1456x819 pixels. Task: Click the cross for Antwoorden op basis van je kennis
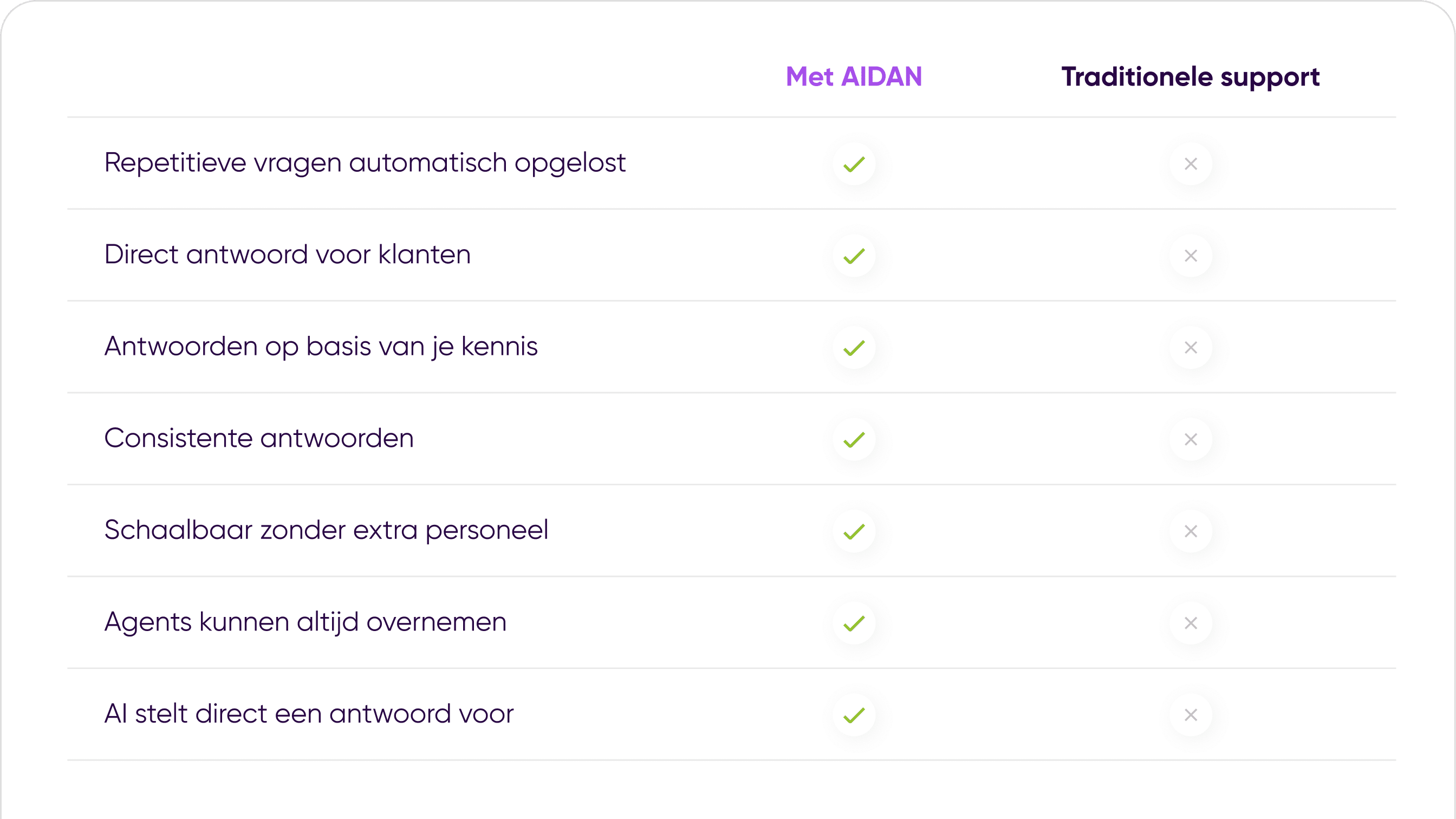[1191, 348]
